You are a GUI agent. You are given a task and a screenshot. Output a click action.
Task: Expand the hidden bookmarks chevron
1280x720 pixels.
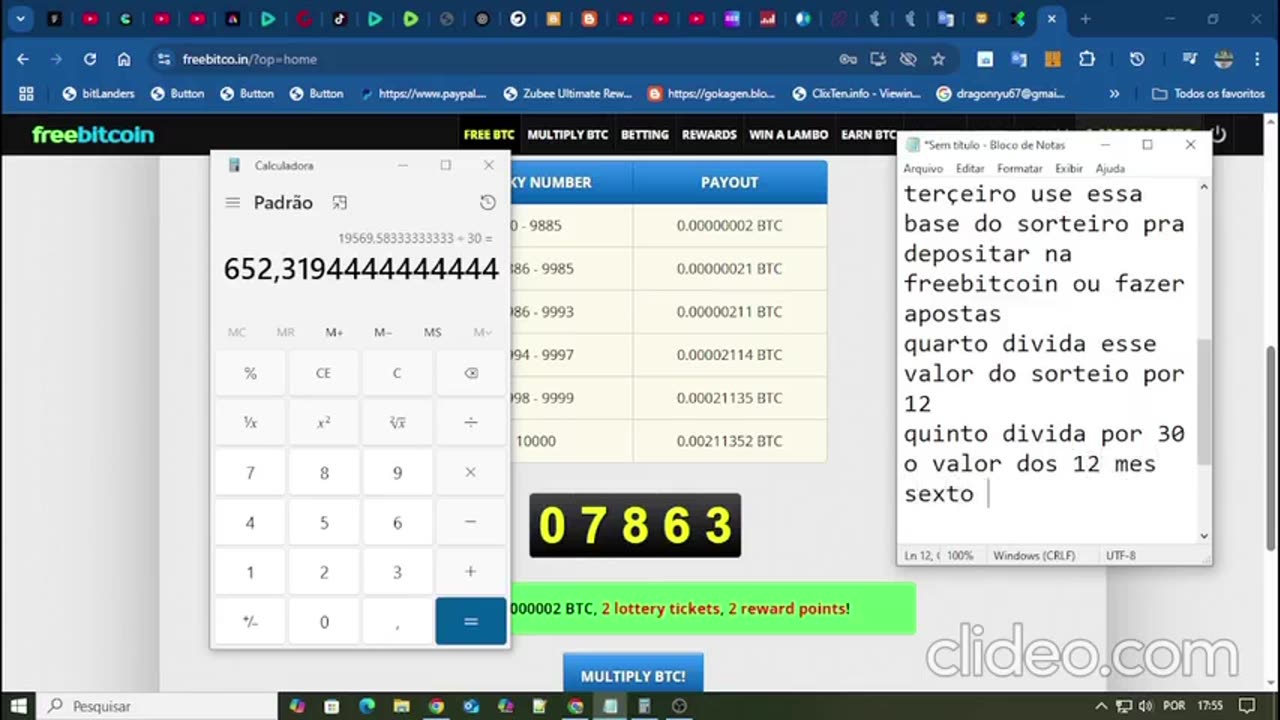tap(1114, 93)
